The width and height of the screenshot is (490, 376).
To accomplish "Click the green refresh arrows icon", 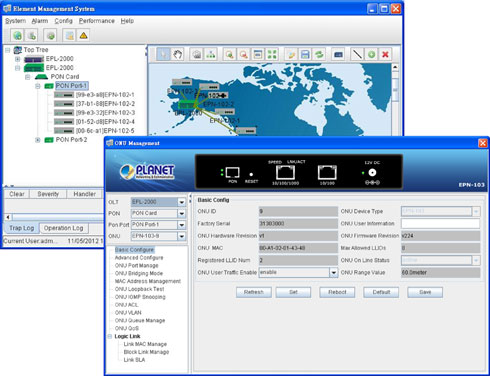I will click(319, 54).
